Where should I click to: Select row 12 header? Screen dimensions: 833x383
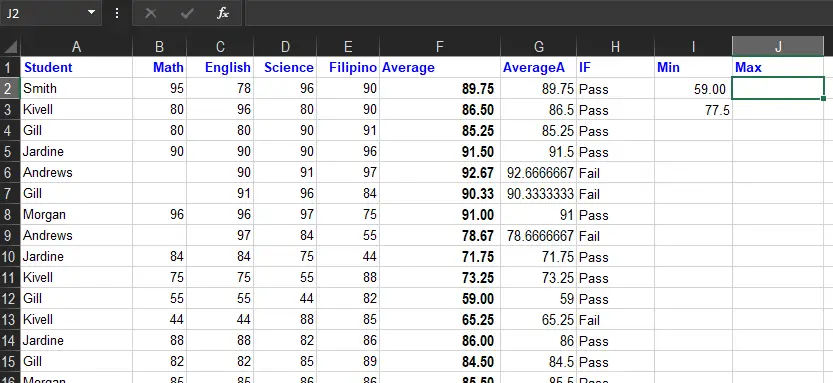coord(10,299)
